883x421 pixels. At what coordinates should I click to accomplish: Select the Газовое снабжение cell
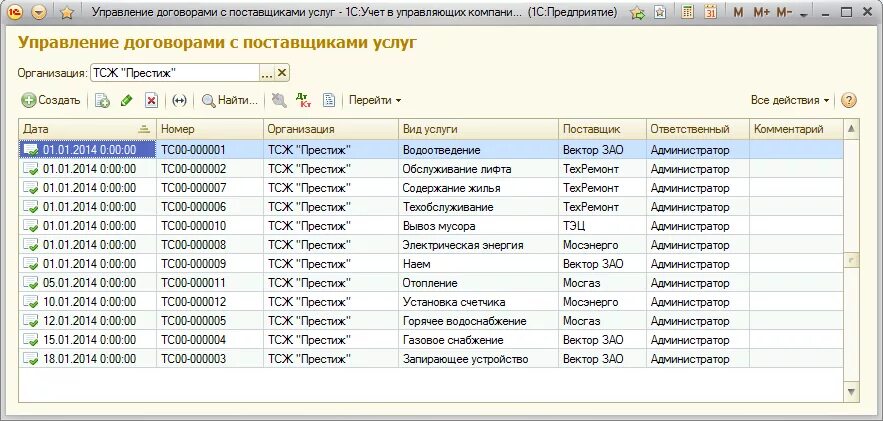click(478, 340)
